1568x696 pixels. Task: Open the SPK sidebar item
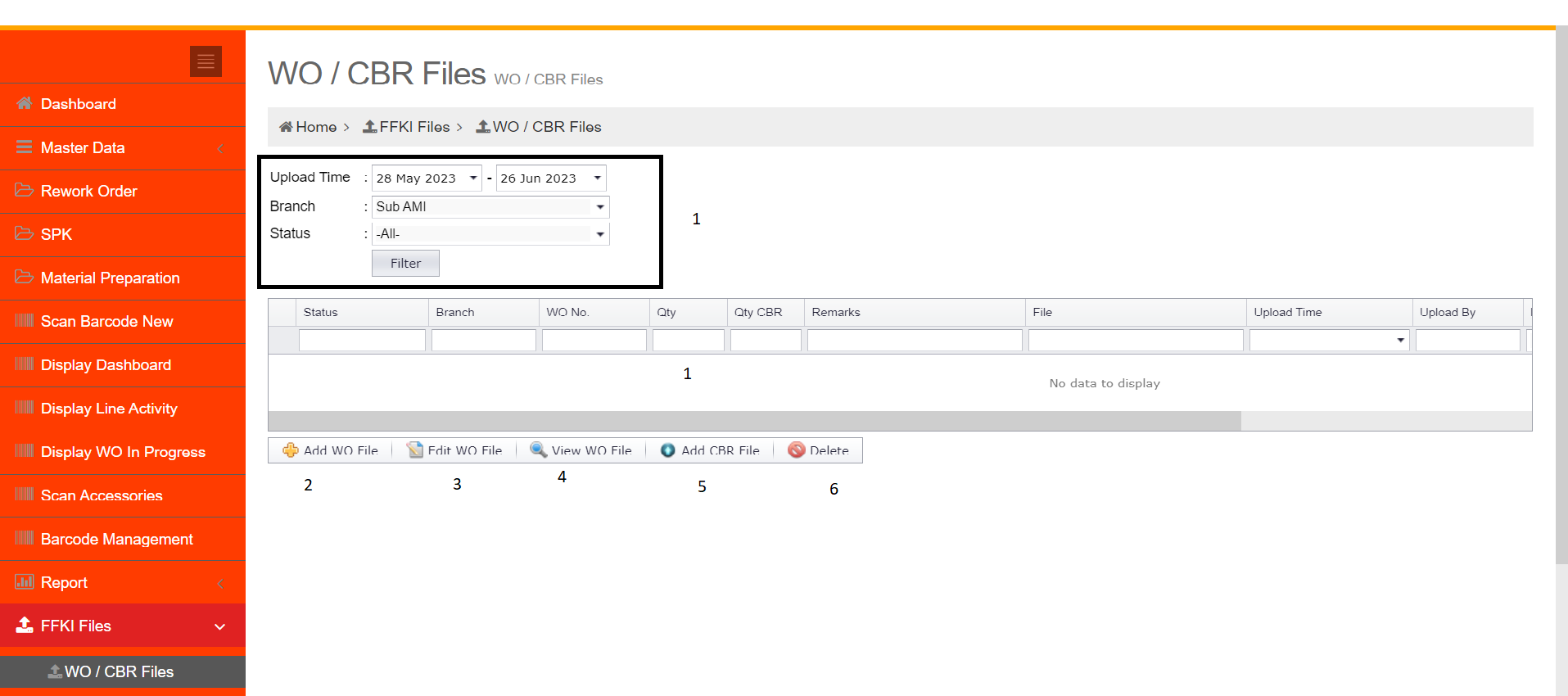pyautogui.click(x=123, y=235)
